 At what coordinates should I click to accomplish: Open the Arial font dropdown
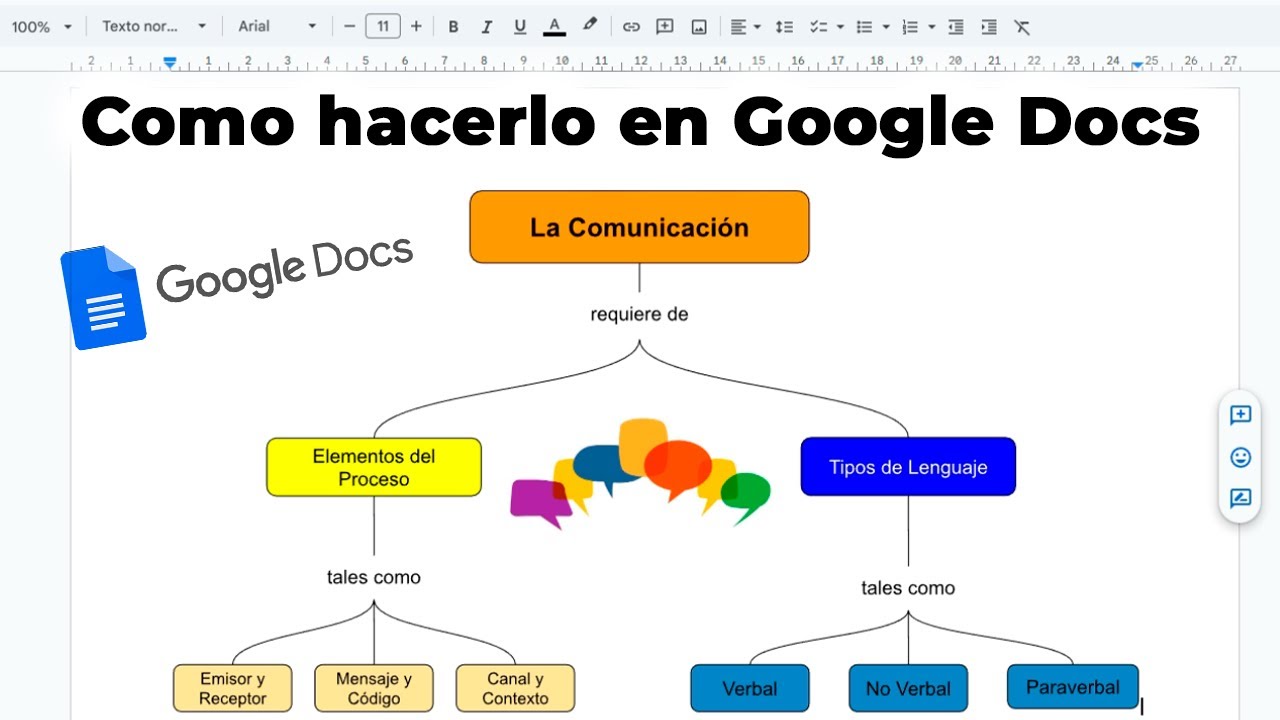tap(277, 27)
